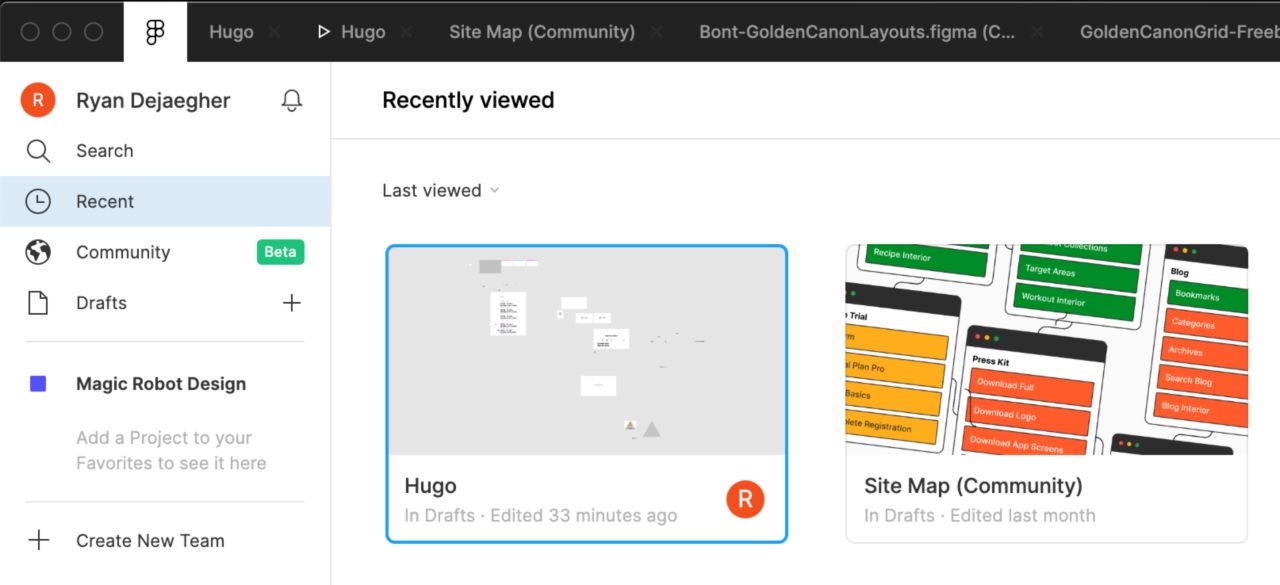The width and height of the screenshot is (1280, 585).
Task: Close the Bont-GoldenCanonLayouts tab
Action: coord(1037,32)
